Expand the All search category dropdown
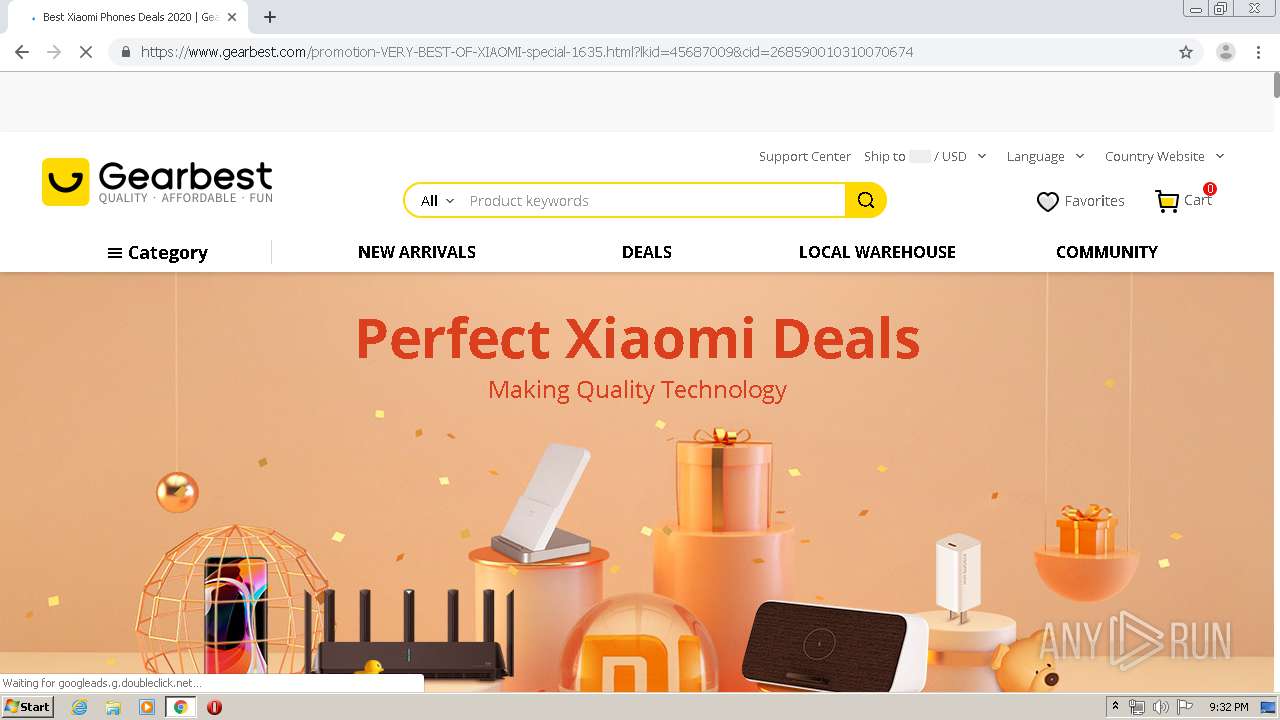This screenshot has height=720, width=1280. click(437, 200)
